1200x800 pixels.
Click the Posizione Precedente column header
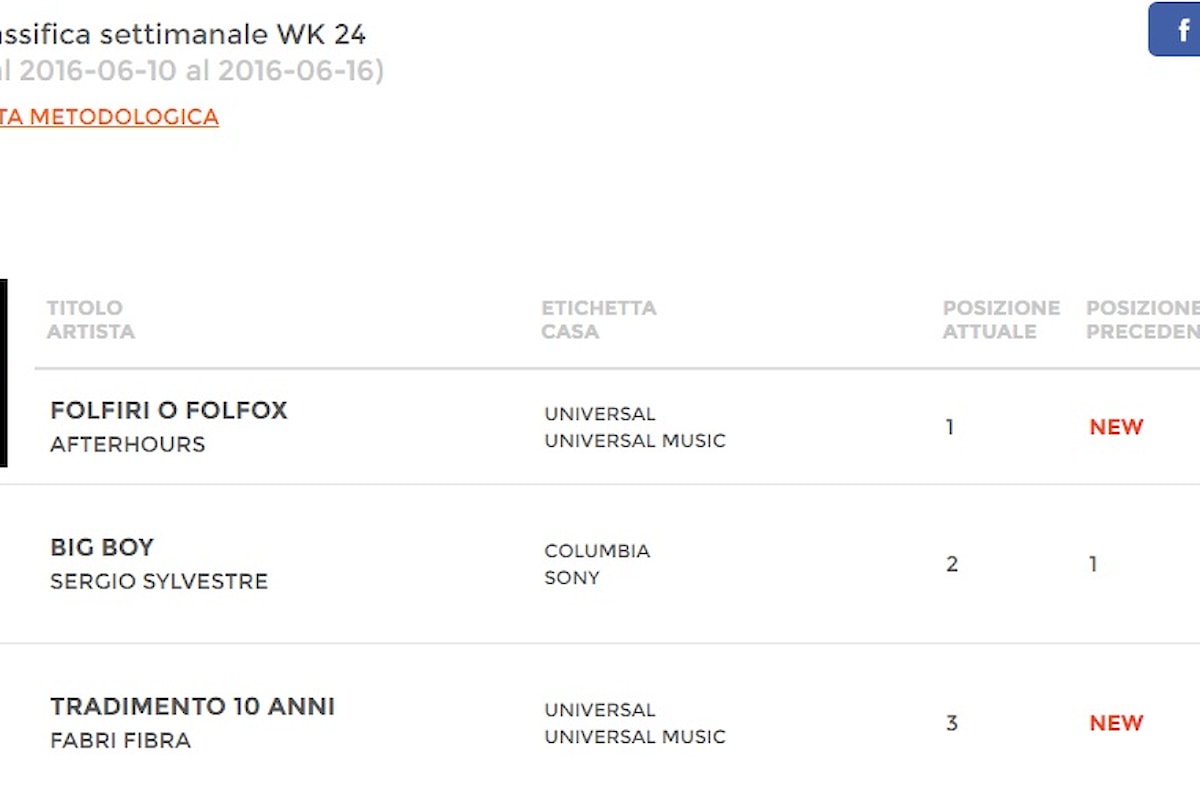click(1143, 319)
